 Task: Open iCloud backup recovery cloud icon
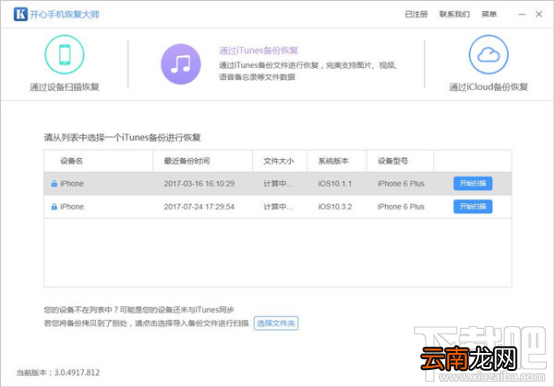[489, 54]
